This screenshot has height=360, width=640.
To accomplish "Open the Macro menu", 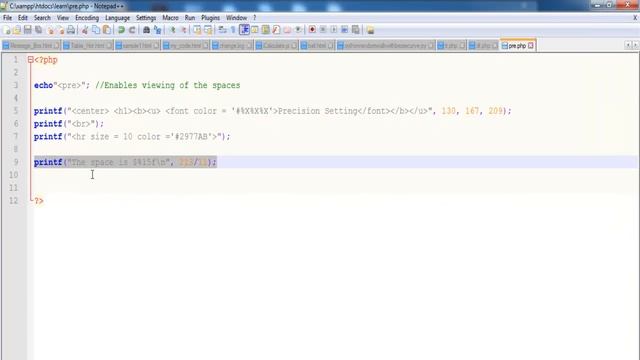I will pyautogui.click(x=170, y=18).
